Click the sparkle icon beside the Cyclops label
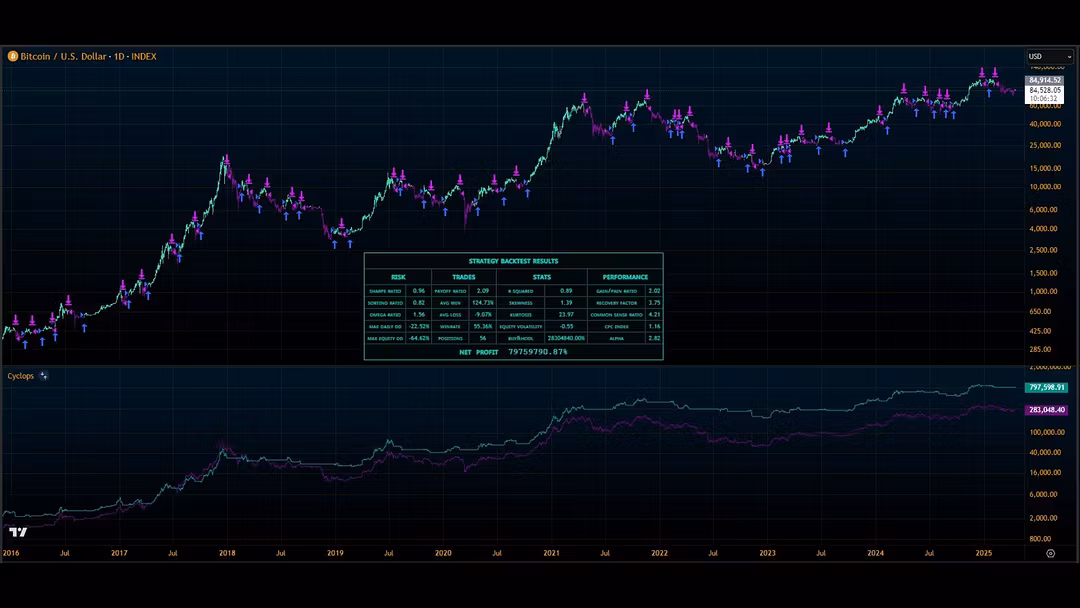This screenshot has width=1080, height=608. 44,376
